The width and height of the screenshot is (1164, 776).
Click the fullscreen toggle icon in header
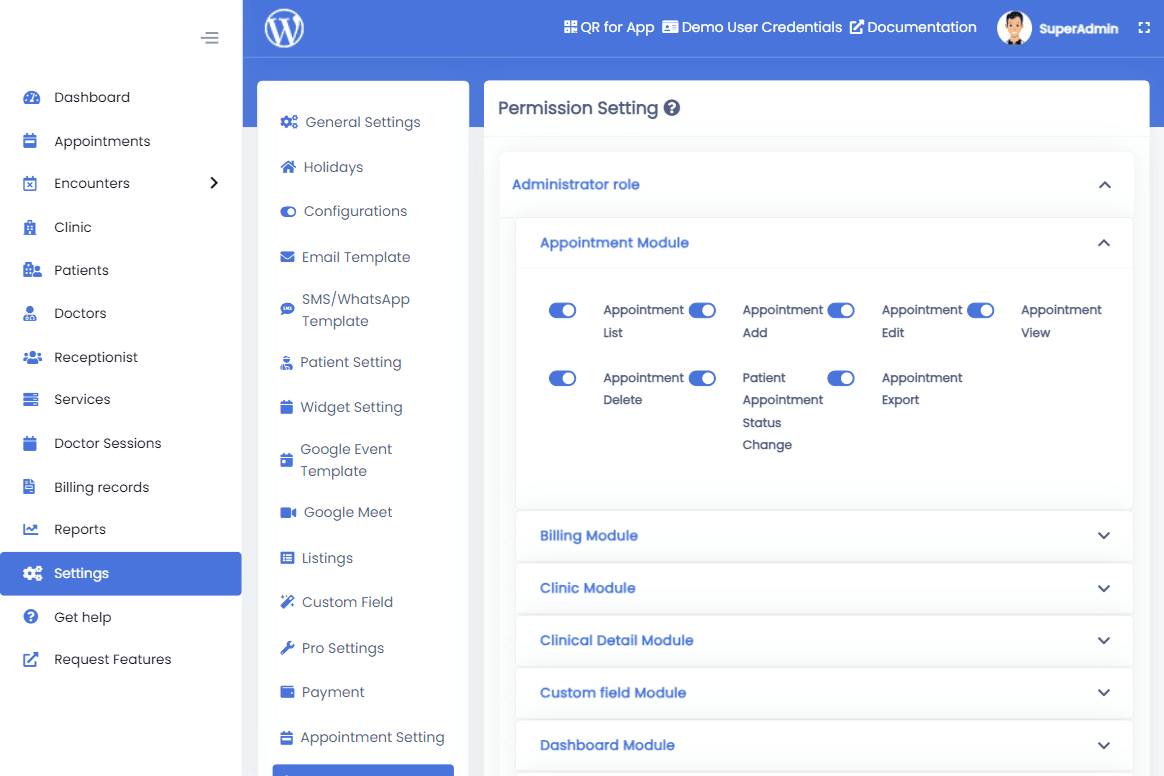pyautogui.click(x=1144, y=27)
